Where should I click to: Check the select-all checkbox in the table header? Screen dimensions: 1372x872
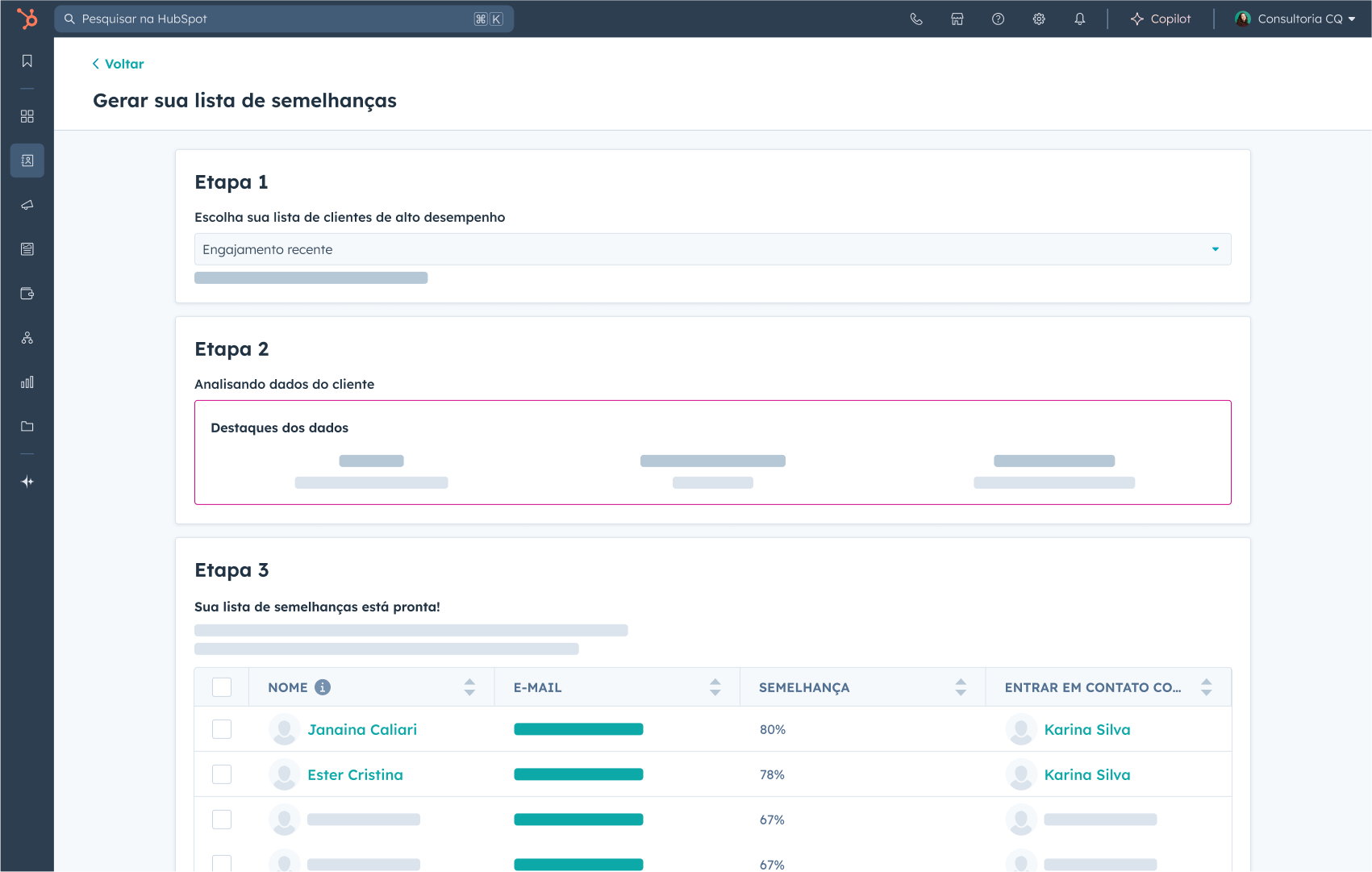[221, 686]
